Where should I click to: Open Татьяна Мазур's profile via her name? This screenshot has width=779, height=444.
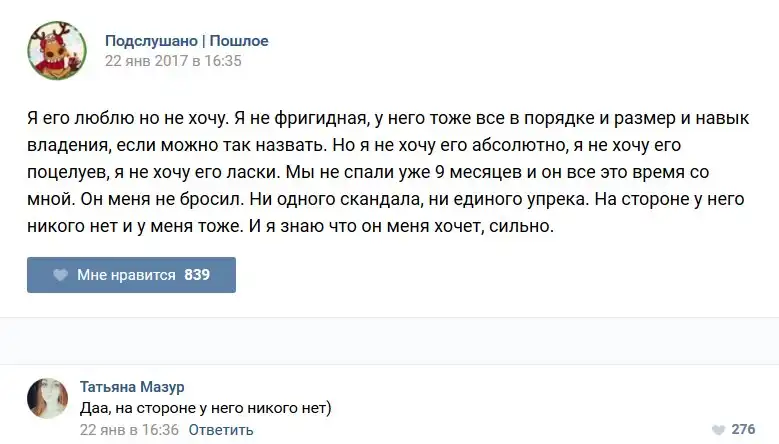tap(132, 387)
